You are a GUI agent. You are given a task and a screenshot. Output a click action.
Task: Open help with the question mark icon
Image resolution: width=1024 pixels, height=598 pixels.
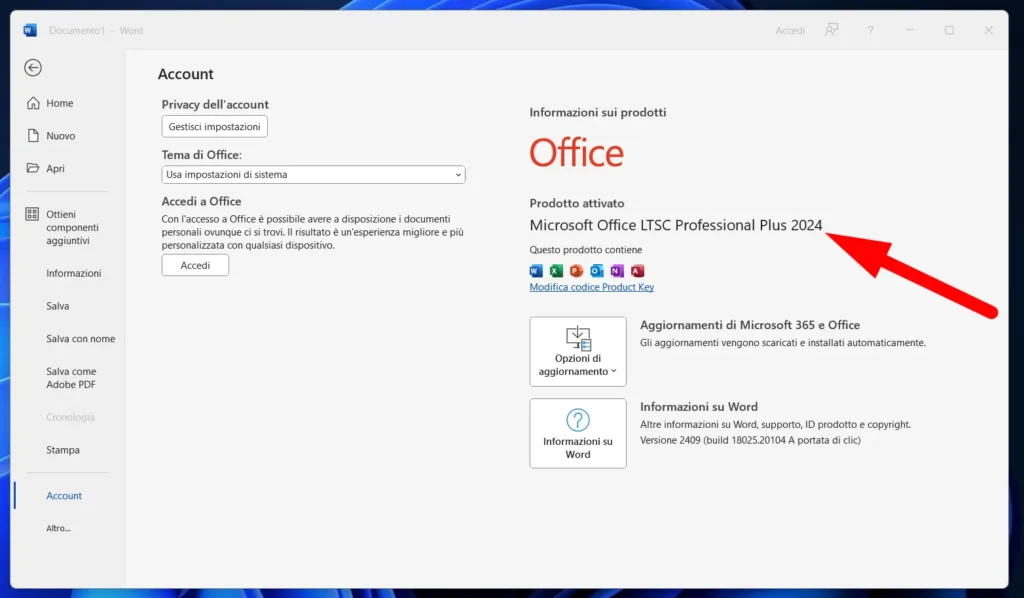[x=871, y=30]
